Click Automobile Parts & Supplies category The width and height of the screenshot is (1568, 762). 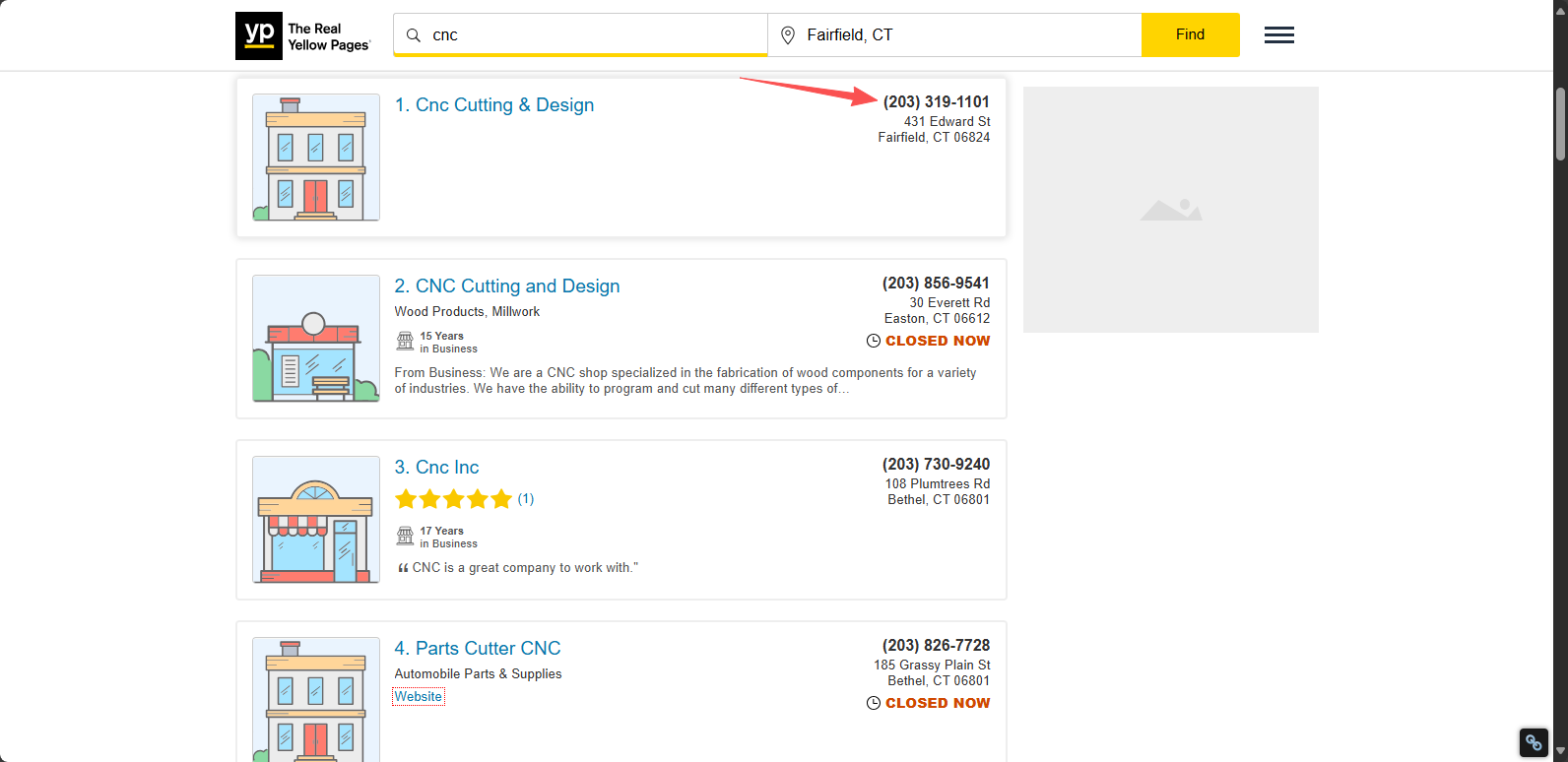[x=479, y=673]
